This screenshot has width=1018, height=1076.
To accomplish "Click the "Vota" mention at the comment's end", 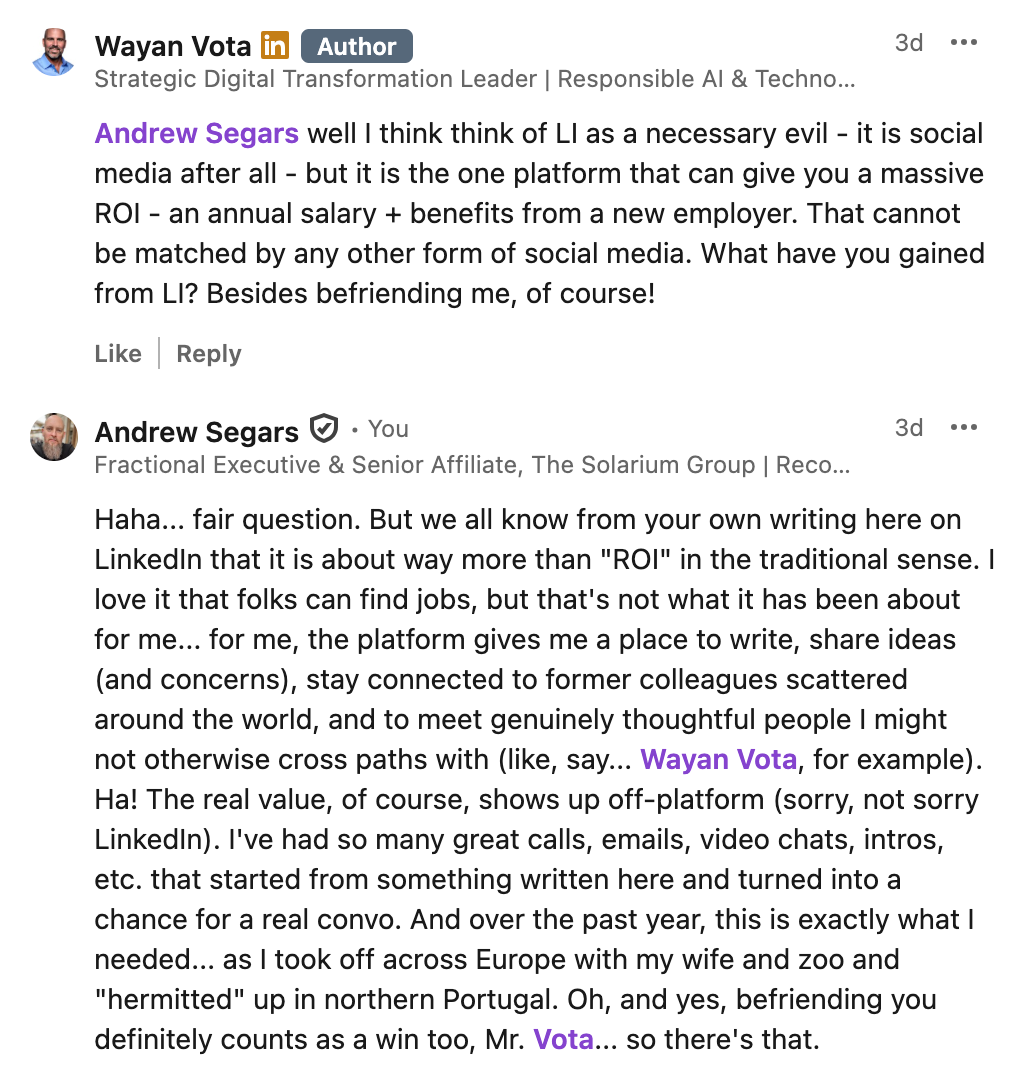I will click(x=564, y=1039).
